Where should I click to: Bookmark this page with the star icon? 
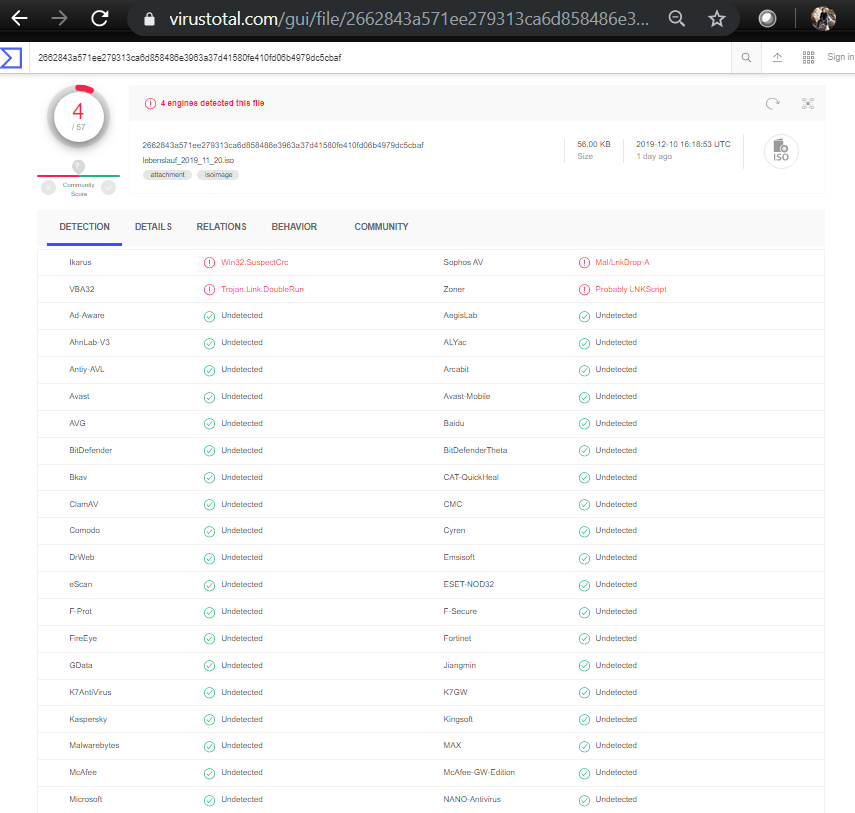tap(716, 19)
